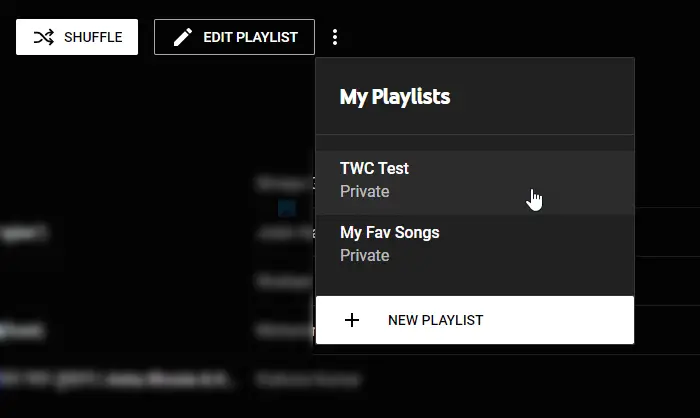This screenshot has width=700, height=418.
Task: Click the Private label under My Fav Songs
Action: [365, 255]
